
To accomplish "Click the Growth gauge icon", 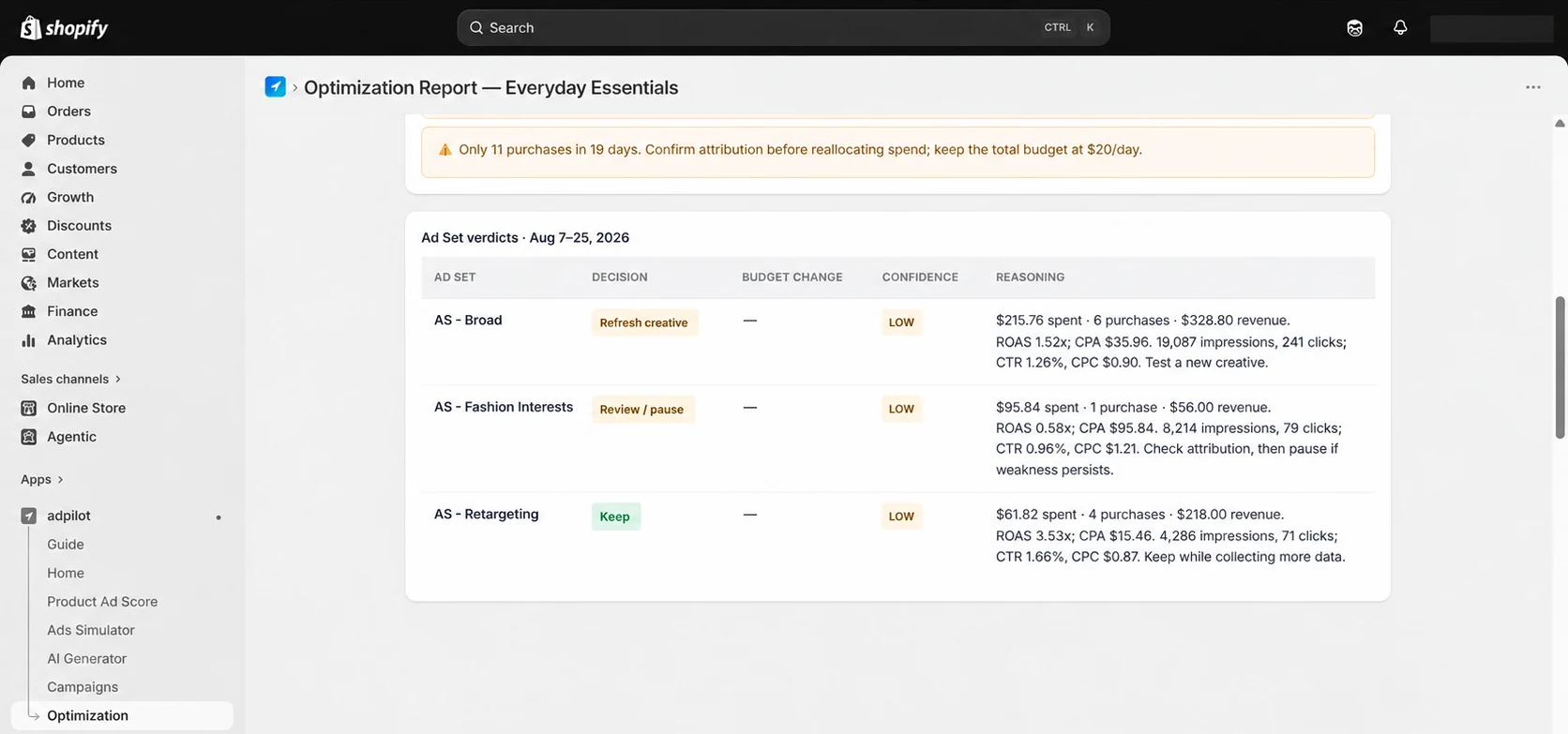I will pos(29,197).
